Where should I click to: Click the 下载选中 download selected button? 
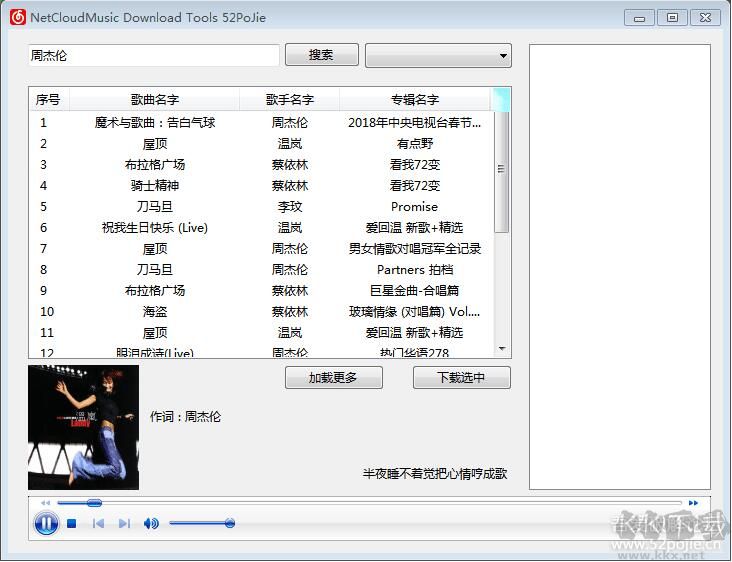(461, 378)
